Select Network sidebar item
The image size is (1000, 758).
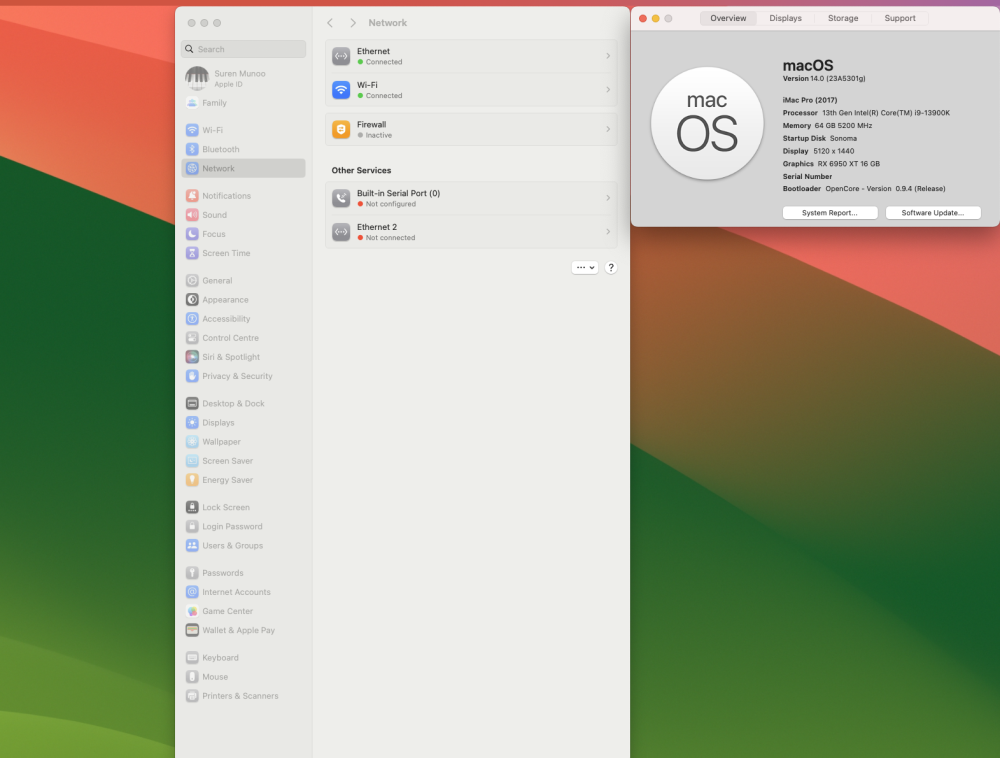243,168
